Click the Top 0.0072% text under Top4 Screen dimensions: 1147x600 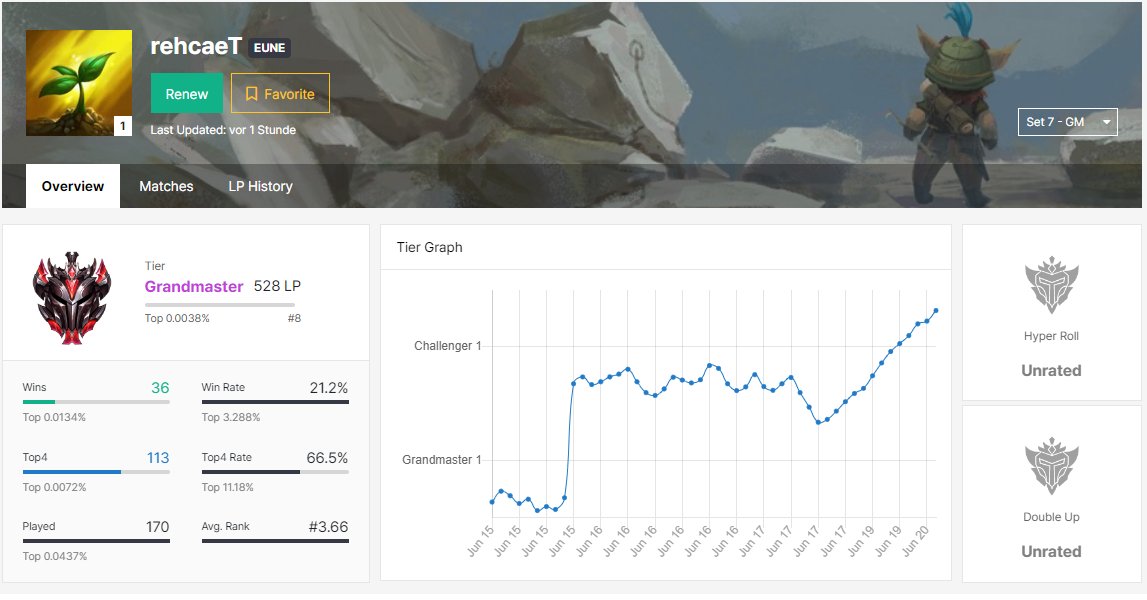tap(54, 487)
